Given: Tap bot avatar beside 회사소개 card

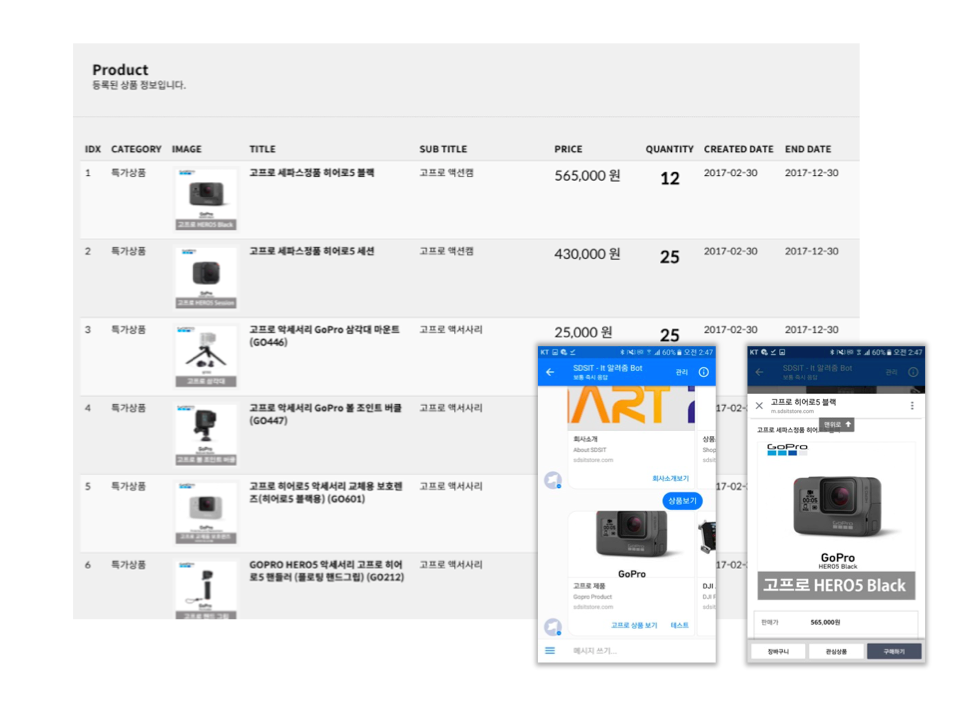Looking at the screenshot, I should (553, 480).
